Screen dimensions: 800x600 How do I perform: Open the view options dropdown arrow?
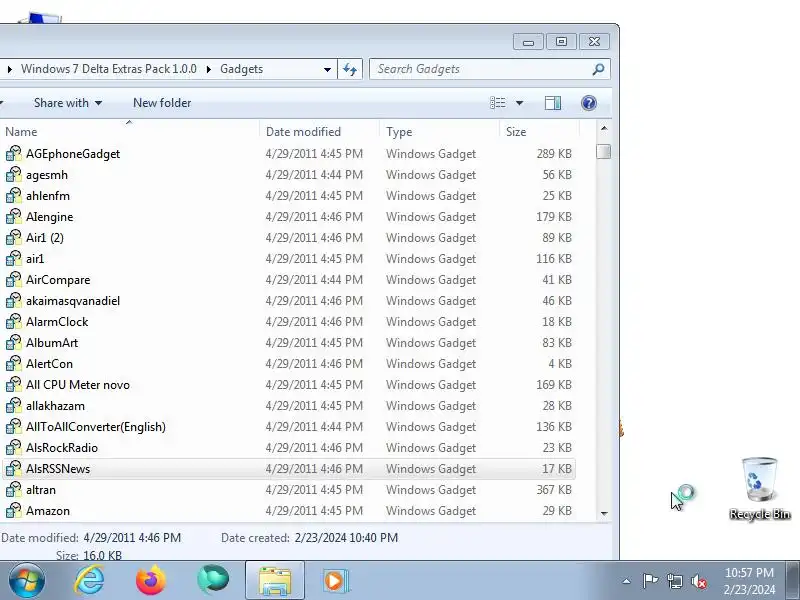coord(519,103)
